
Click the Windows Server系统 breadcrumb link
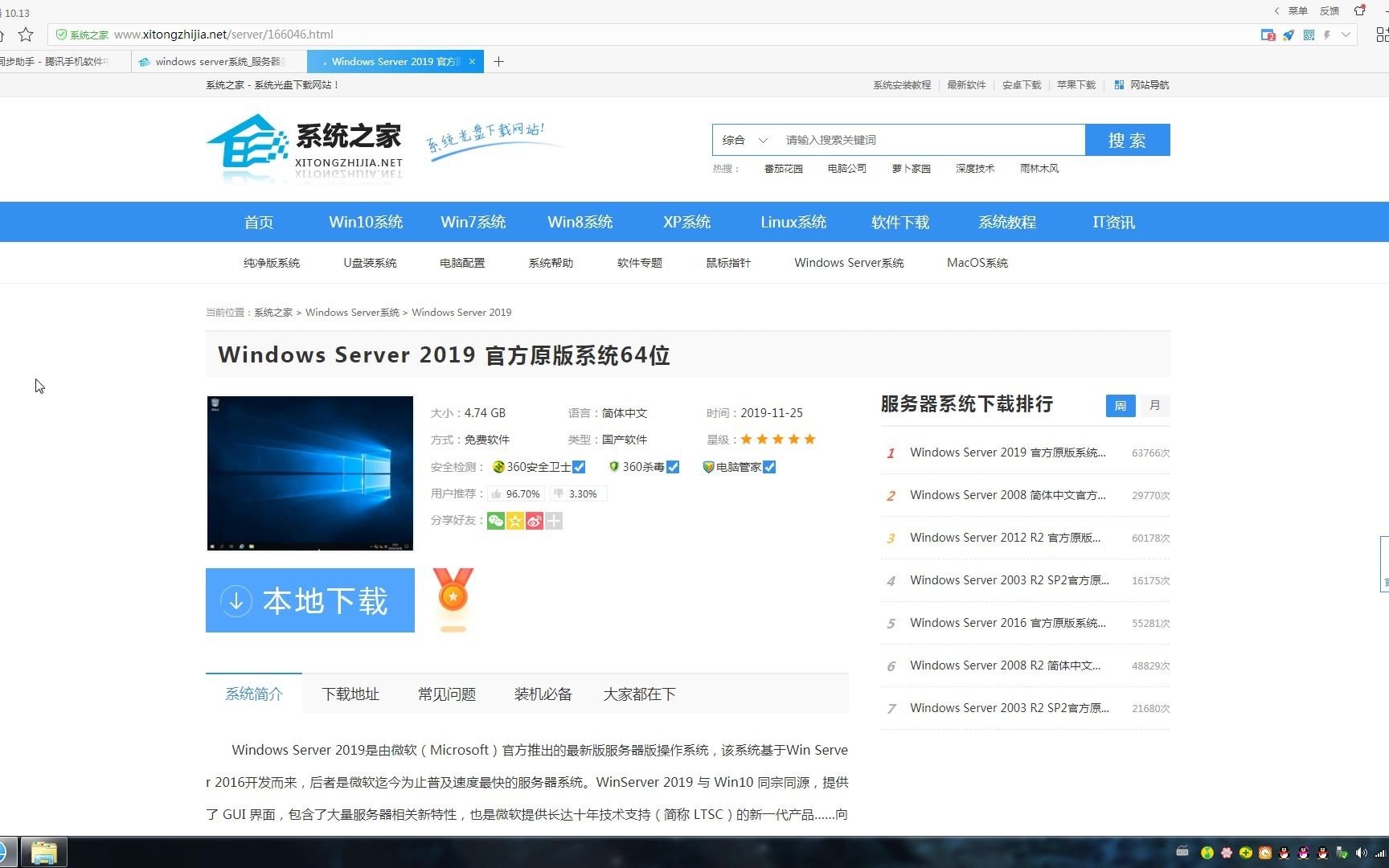[352, 313]
